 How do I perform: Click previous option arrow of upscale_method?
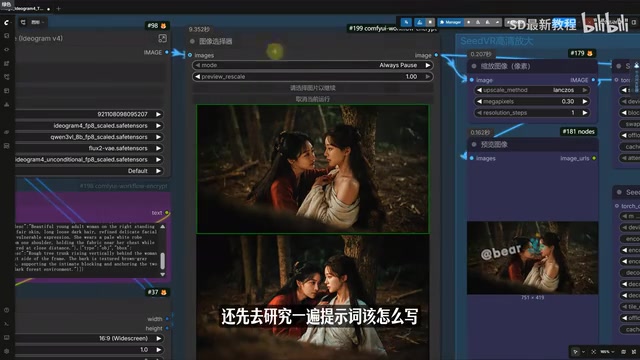click(x=479, y=90)
